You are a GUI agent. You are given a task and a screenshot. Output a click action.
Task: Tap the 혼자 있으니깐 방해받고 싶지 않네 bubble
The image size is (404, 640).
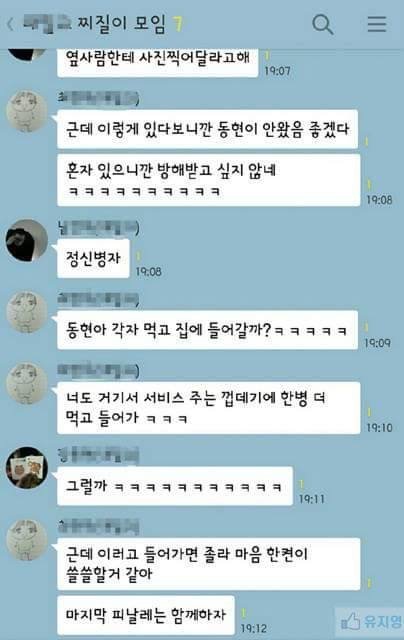click(x=209, y=180)
